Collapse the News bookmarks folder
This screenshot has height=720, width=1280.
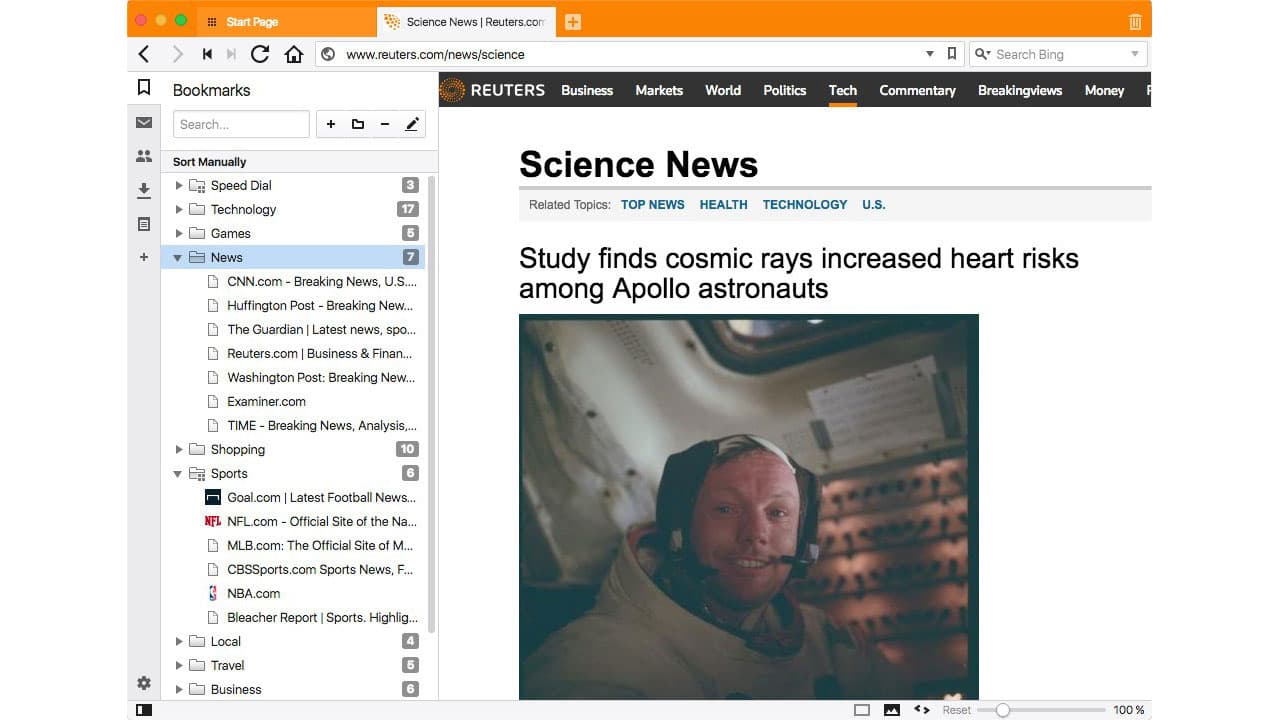[178, 257]
